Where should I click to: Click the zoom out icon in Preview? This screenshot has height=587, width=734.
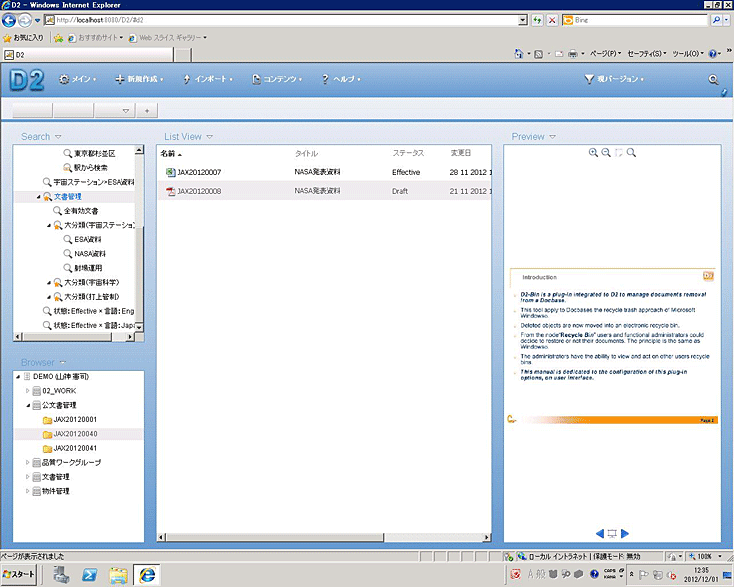click(606, 153)
